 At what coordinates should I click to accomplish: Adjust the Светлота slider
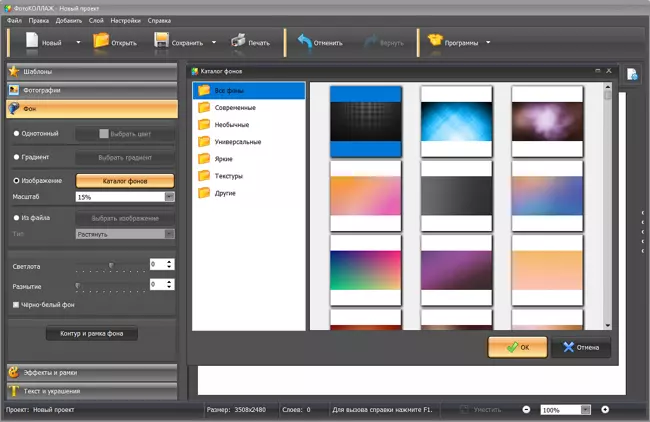(111, 265)
